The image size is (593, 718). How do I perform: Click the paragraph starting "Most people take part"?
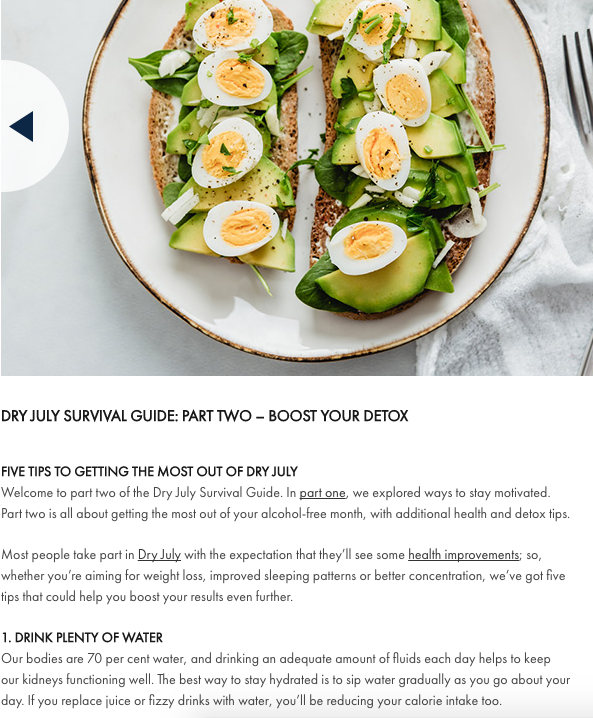(283, 576)
